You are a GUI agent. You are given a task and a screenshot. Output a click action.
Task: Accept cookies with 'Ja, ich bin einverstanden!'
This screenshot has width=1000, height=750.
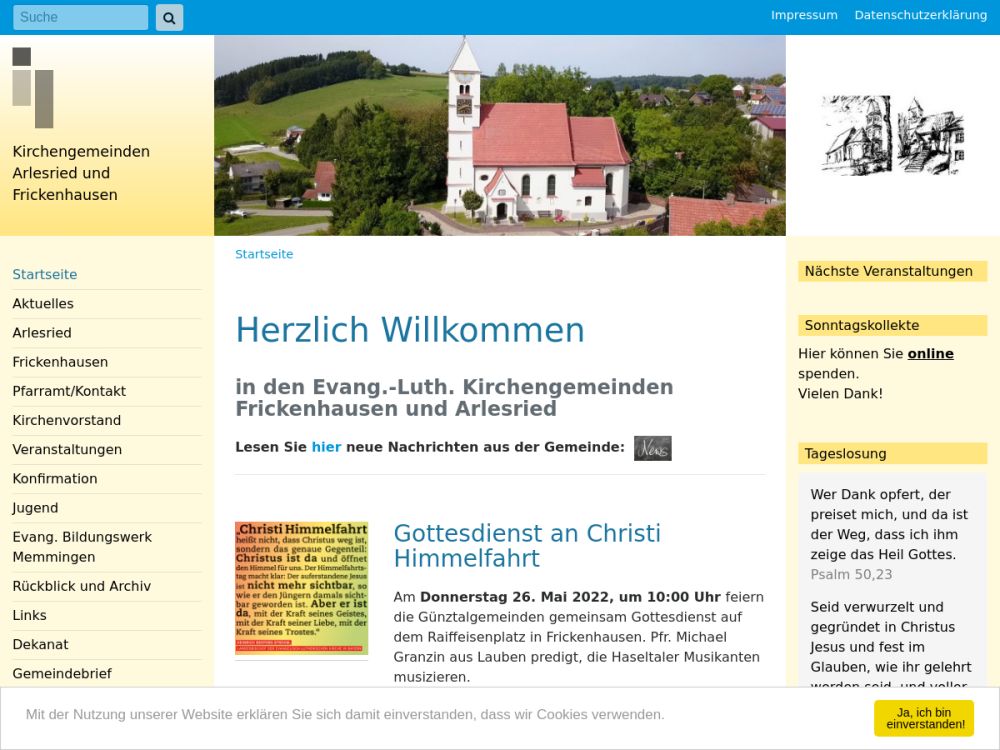[x=923, y=717]
